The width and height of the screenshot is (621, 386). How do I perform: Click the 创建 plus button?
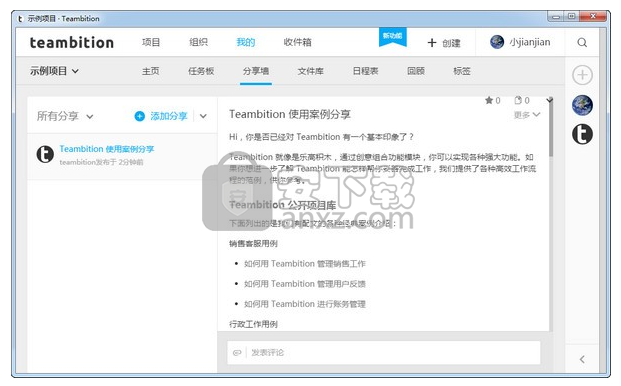point(444,42)
